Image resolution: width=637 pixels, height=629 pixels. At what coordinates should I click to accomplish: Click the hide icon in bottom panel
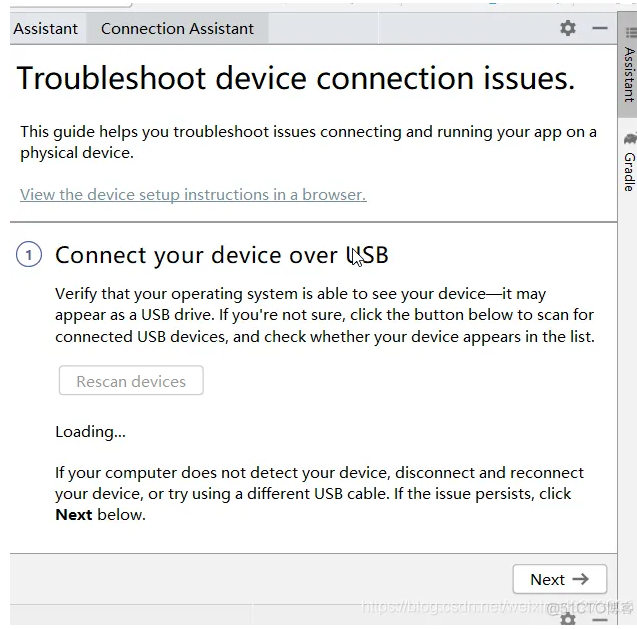coord(600,620)
